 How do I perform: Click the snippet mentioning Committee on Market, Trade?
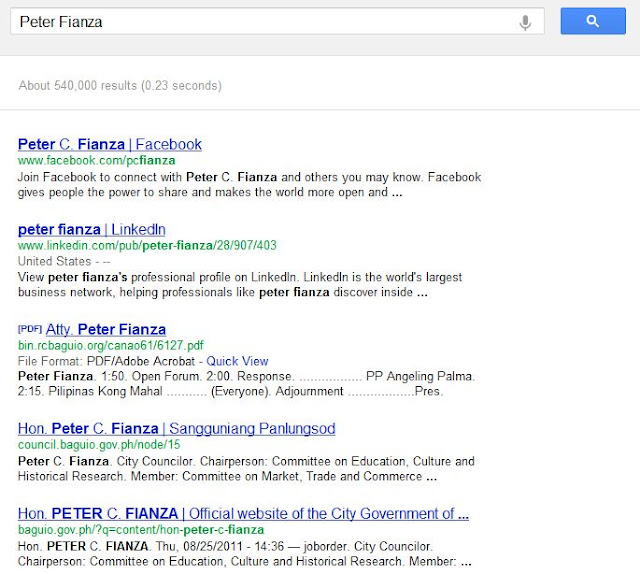246,469
